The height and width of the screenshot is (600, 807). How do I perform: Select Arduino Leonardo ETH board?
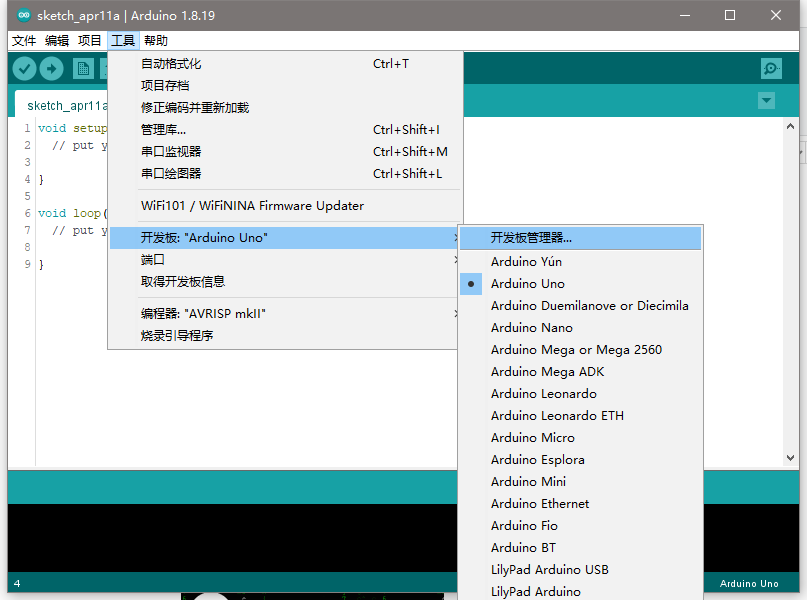point(581,416)
